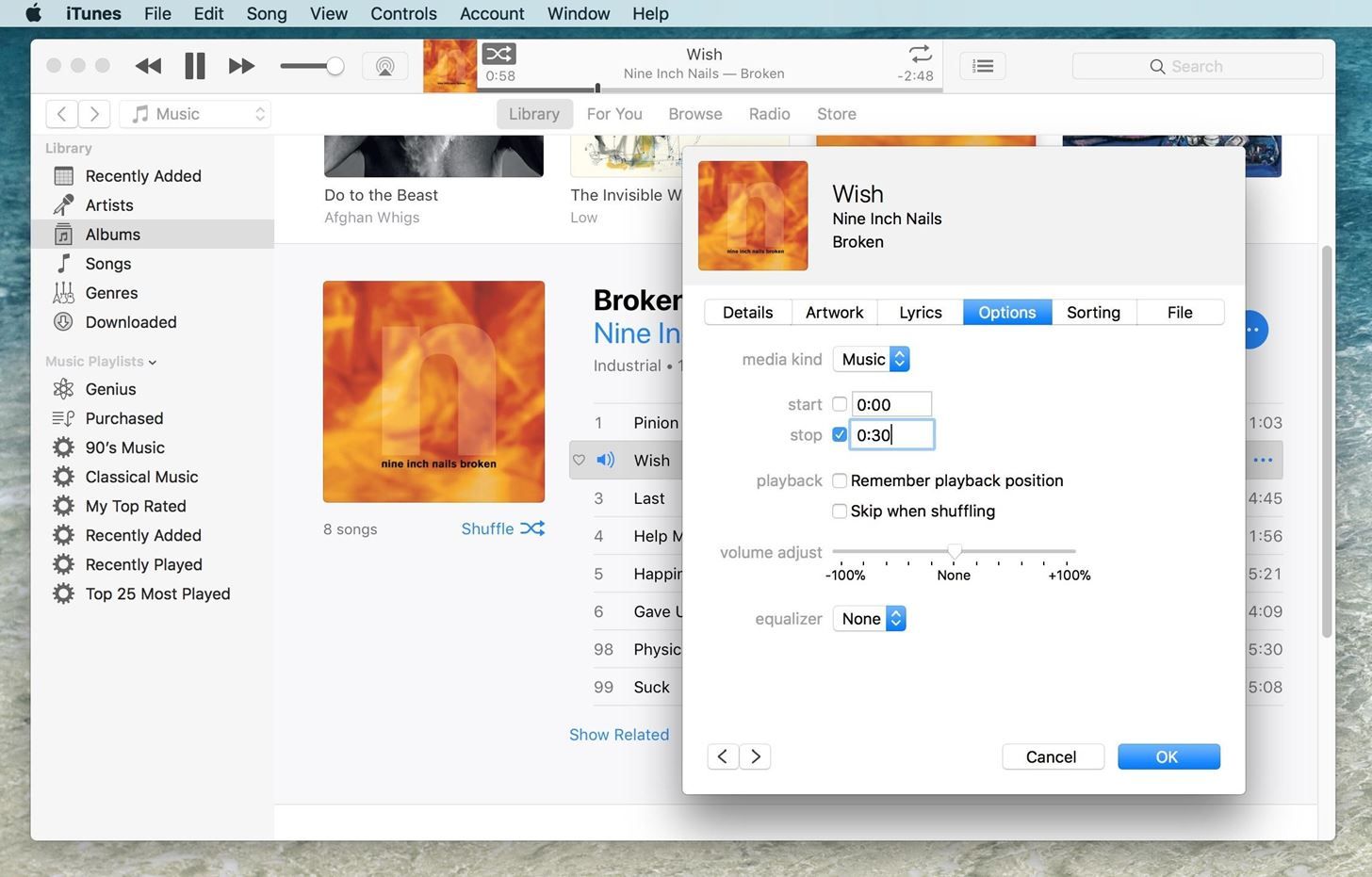
Task: Switch to the Lyrics tab
Action: point(920,313)
